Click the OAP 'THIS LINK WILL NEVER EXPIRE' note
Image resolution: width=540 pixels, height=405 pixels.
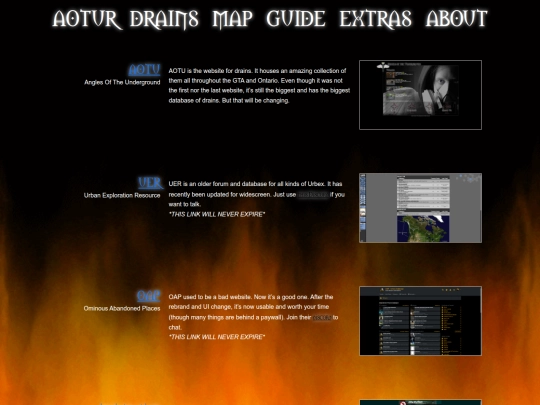tap(217, 337)
